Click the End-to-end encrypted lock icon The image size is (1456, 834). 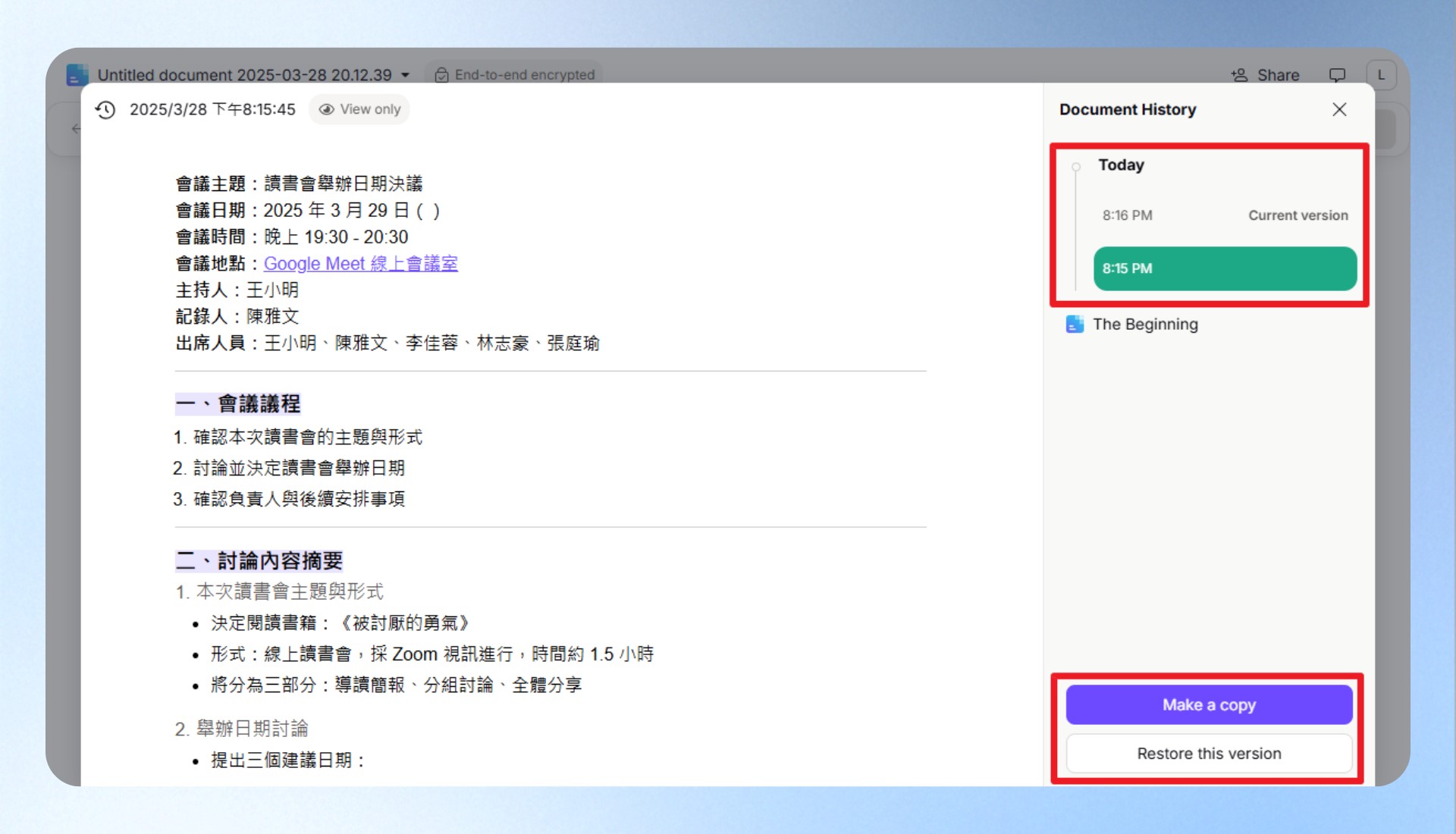[x=441, y=75]
